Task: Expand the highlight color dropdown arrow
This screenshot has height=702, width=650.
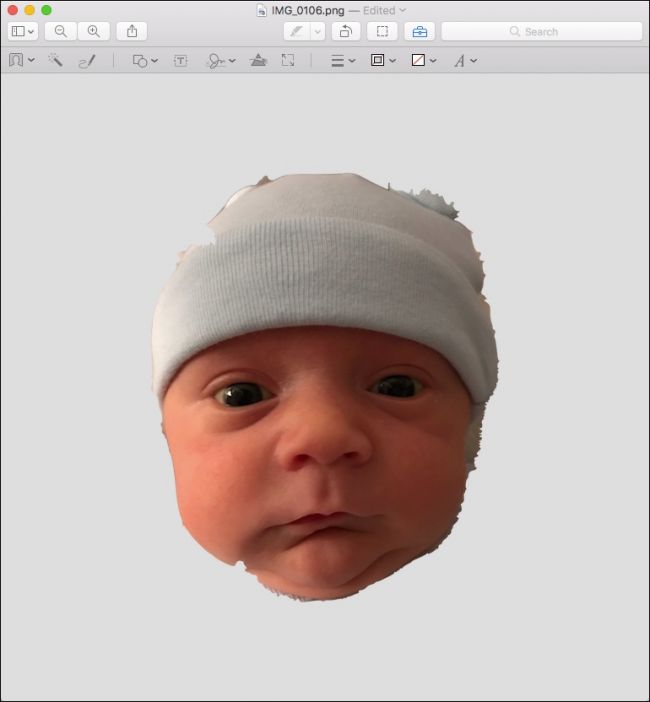Action: pos(317,31)
